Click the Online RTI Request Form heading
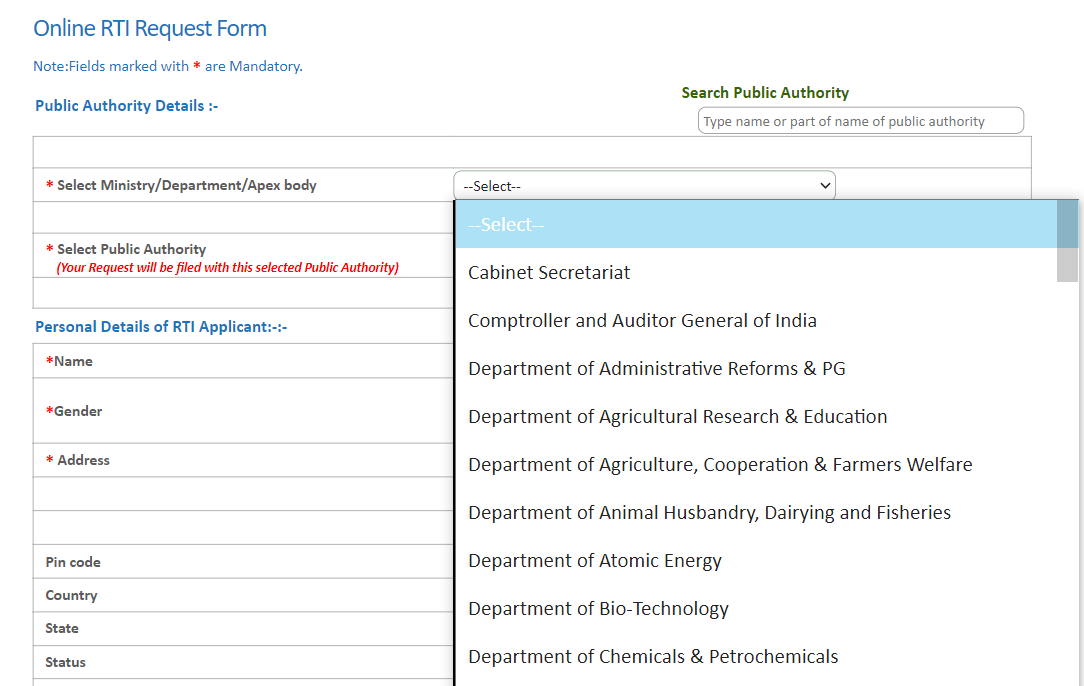This screenshot has width=1084, height=686. point(150,28)
